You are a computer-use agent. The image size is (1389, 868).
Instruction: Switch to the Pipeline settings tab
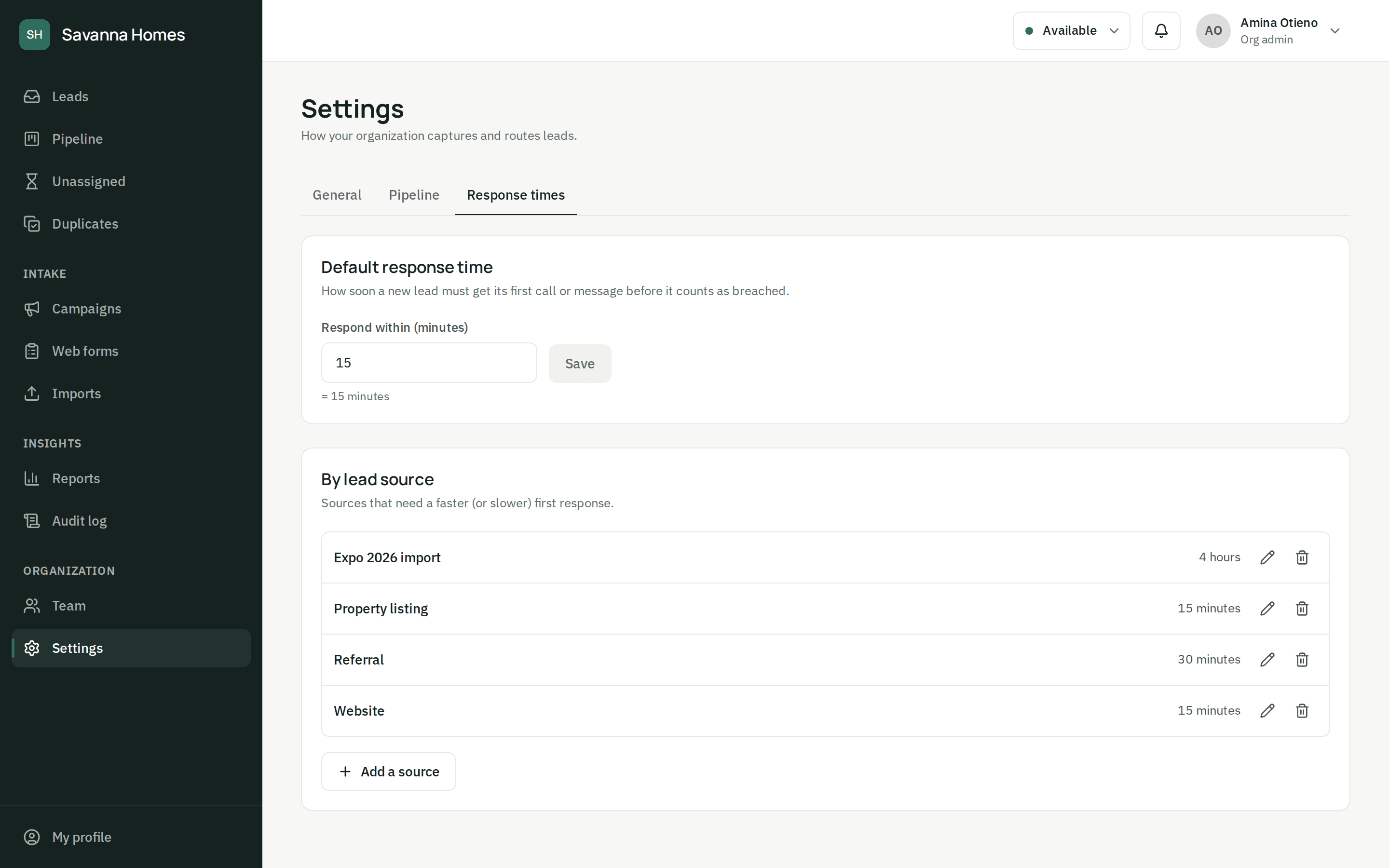pyautogui.click(x=414, y=195)
